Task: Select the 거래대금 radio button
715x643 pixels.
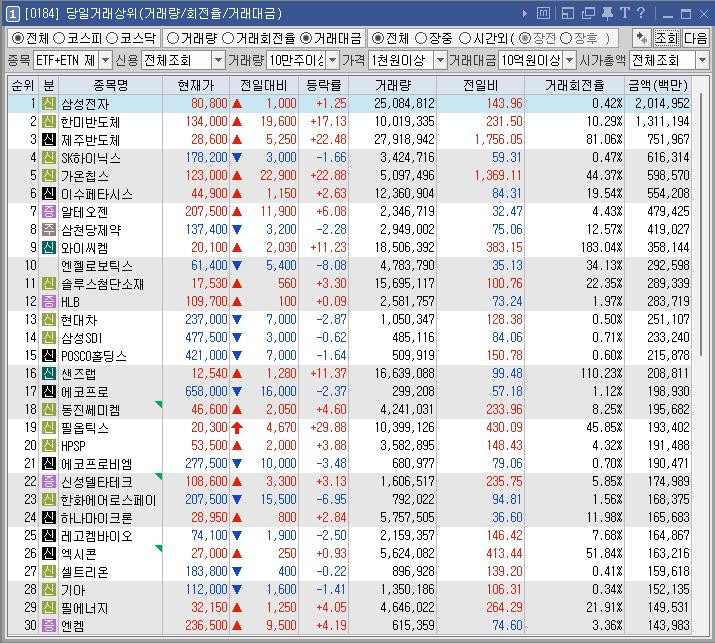Action: 306,38
